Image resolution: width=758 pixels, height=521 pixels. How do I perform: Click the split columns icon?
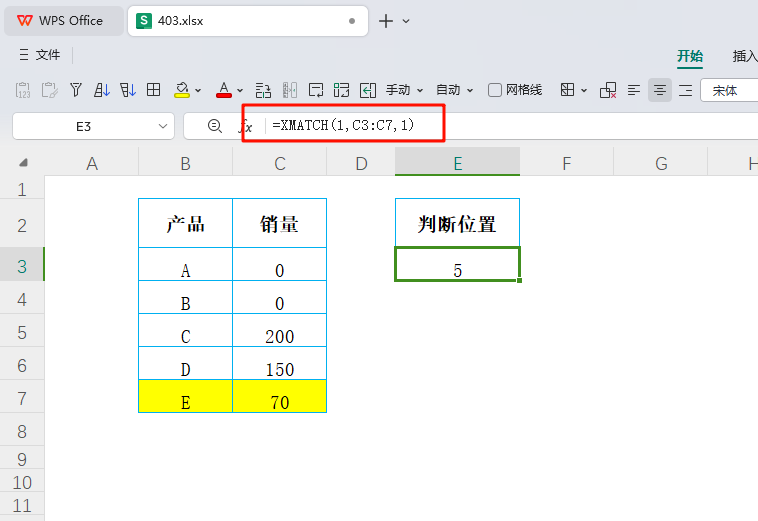point(290,90)
